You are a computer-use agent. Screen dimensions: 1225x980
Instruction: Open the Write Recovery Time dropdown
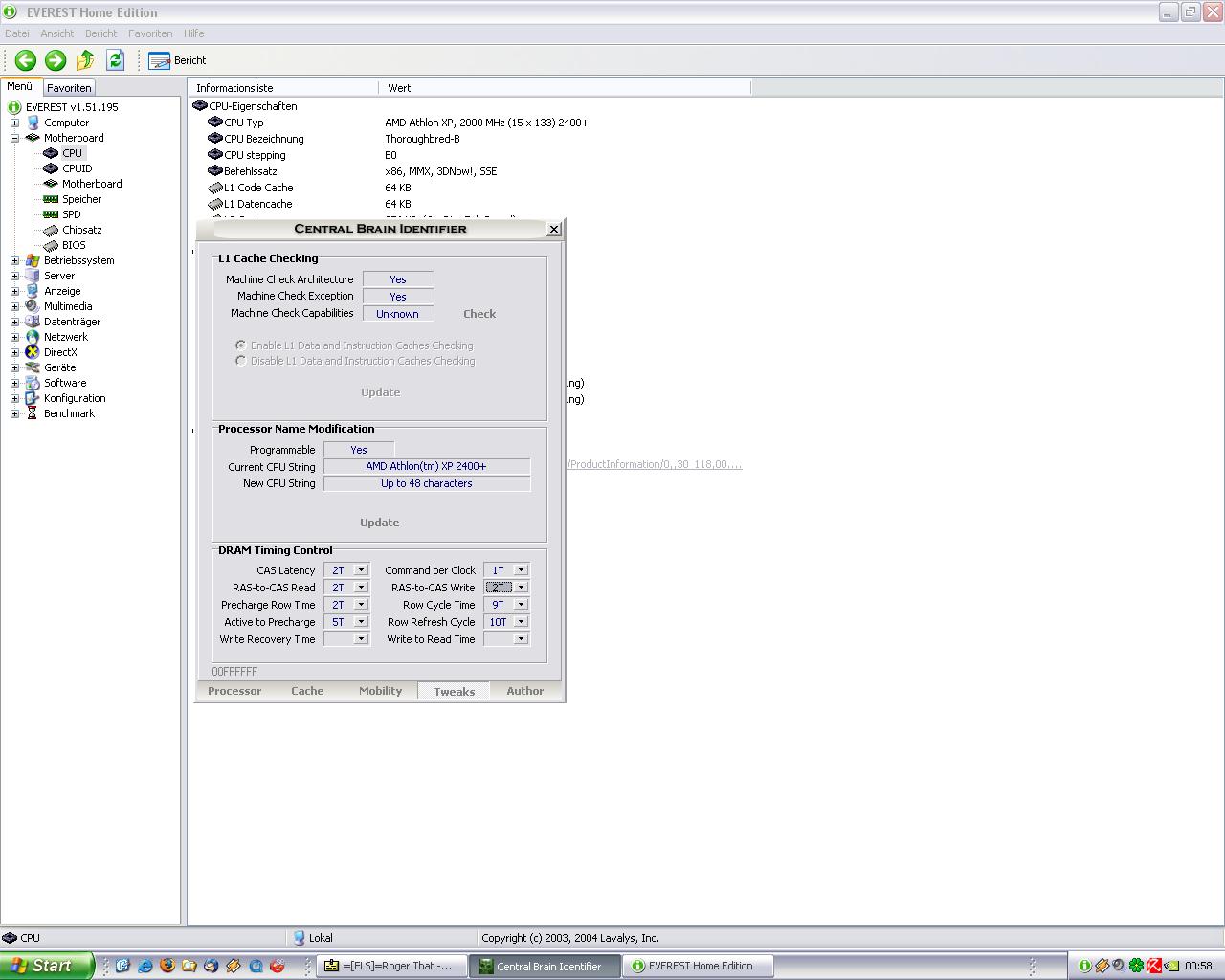[361, 639]
